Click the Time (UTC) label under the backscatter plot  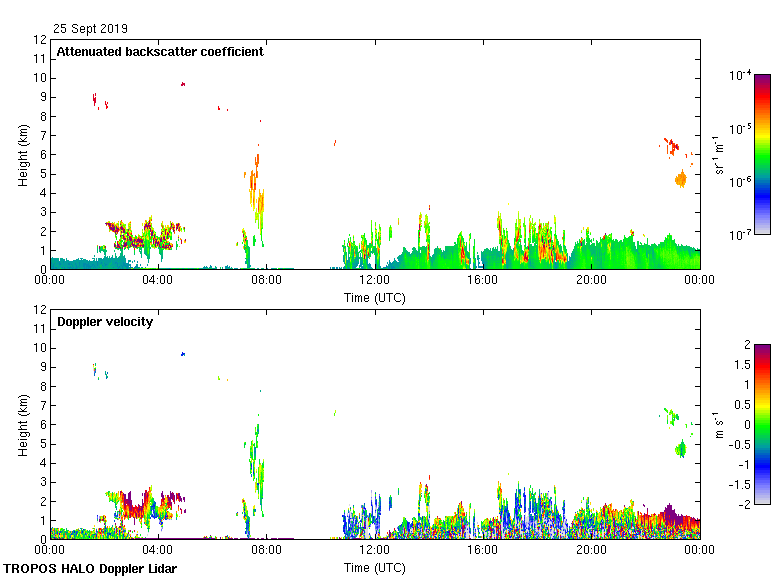[375, 298]
